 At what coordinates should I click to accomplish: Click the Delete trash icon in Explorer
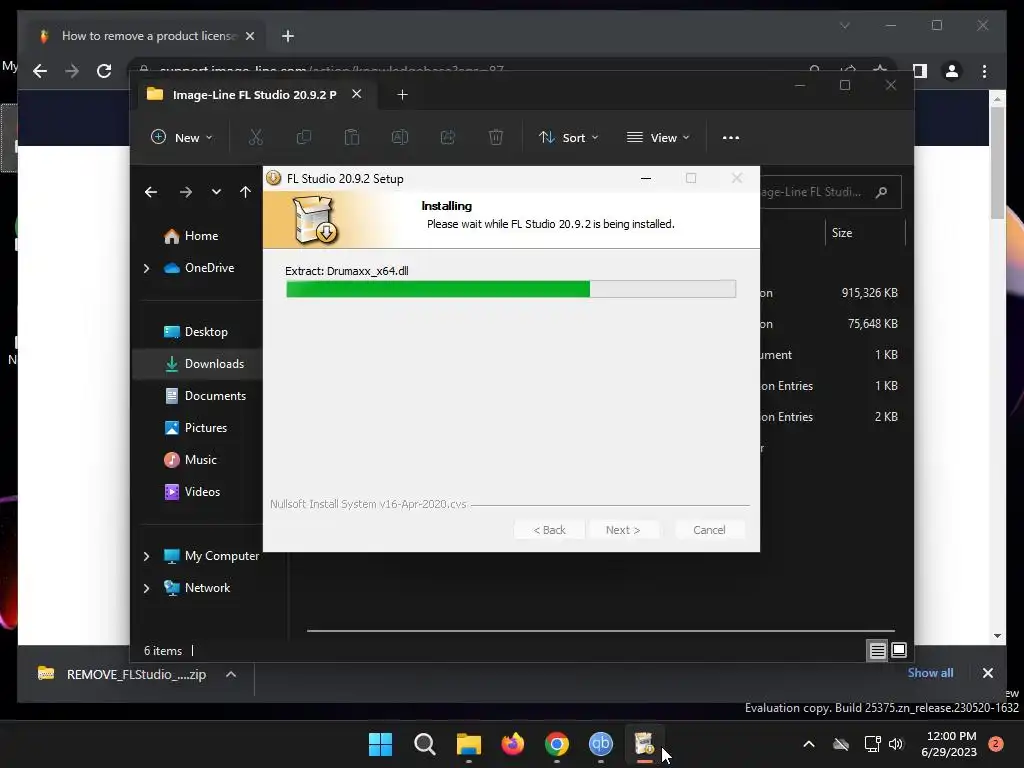[x=496, y=137]
